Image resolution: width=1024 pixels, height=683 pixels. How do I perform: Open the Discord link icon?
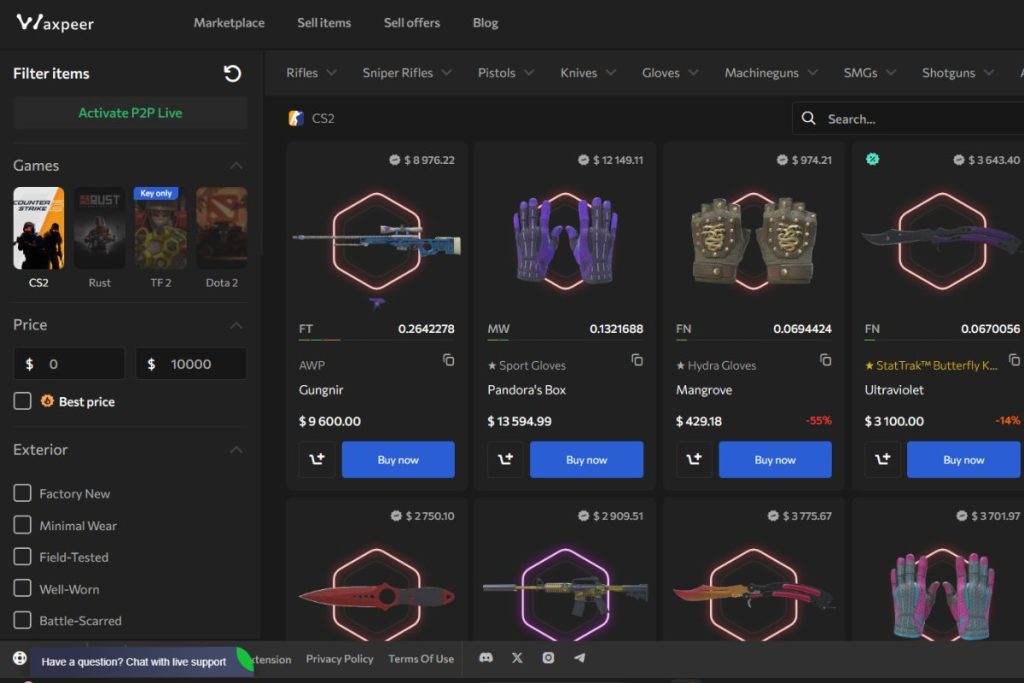point(486,658)
